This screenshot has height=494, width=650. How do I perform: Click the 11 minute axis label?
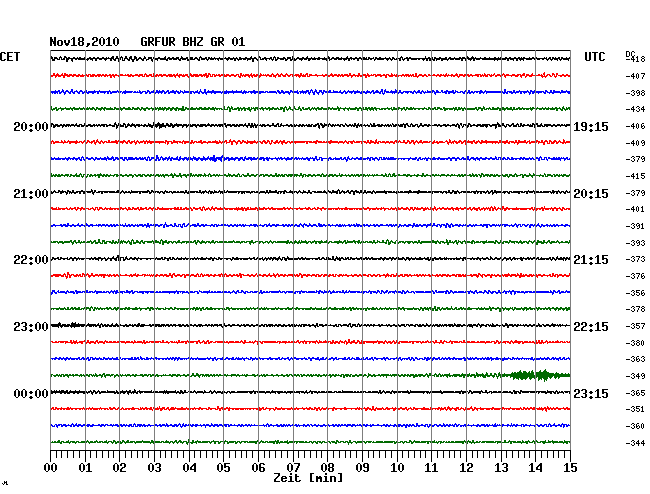coord(431,468)
